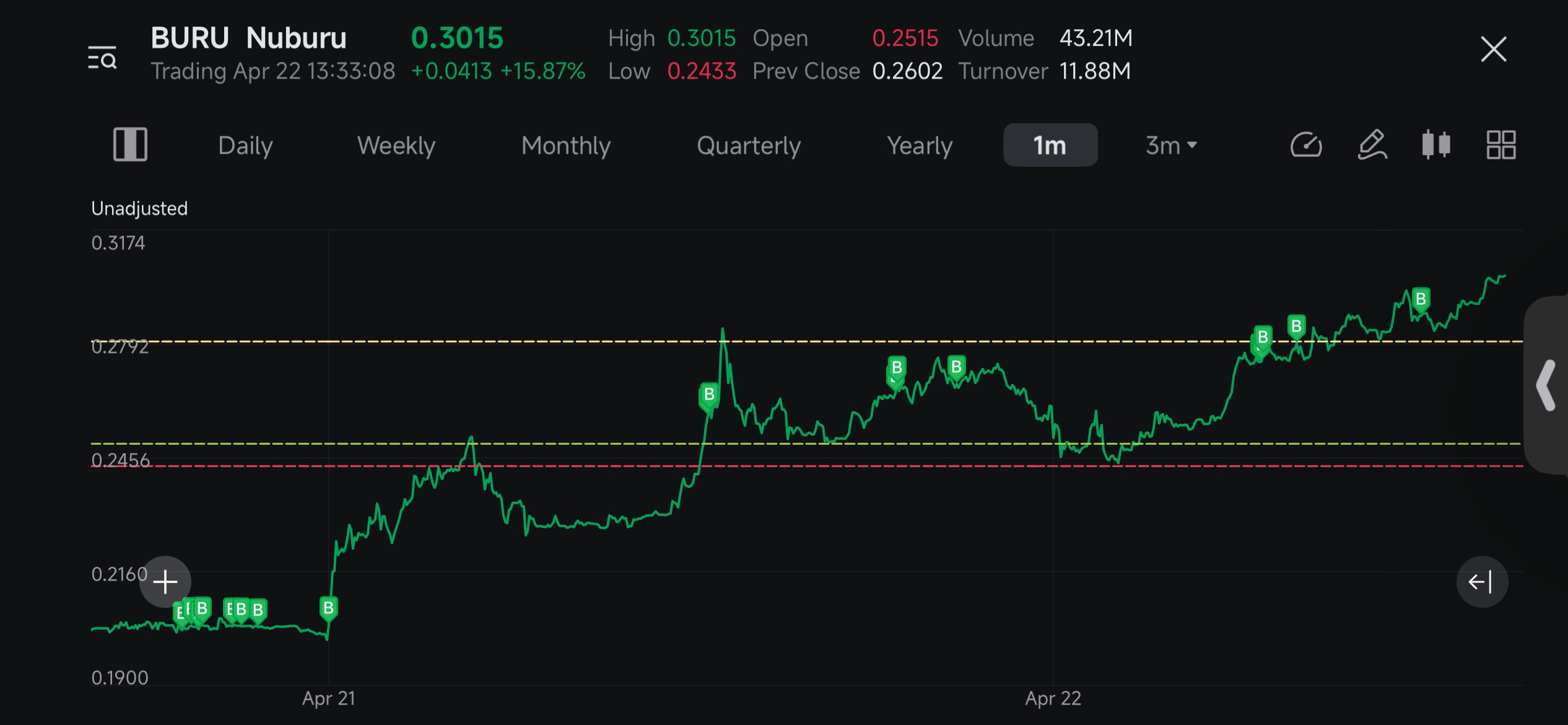The image size is (1568, 725).
Task: Switch to the Daily timeframe tab
Action: coord(245,146)
